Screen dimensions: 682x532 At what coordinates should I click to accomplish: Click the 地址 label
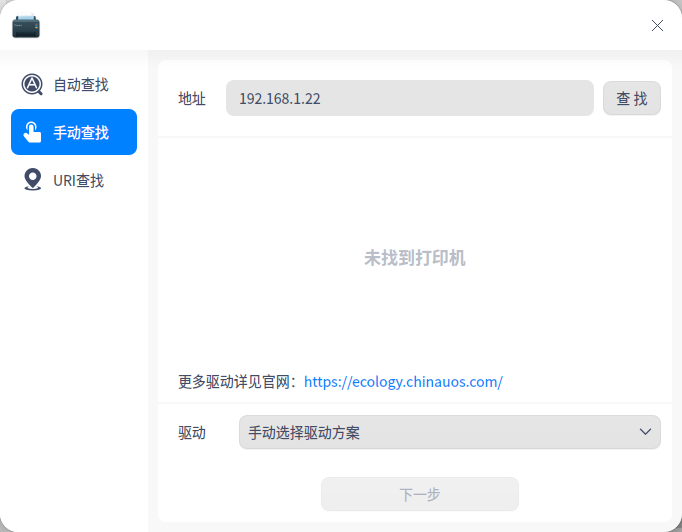tap(192, 99)
